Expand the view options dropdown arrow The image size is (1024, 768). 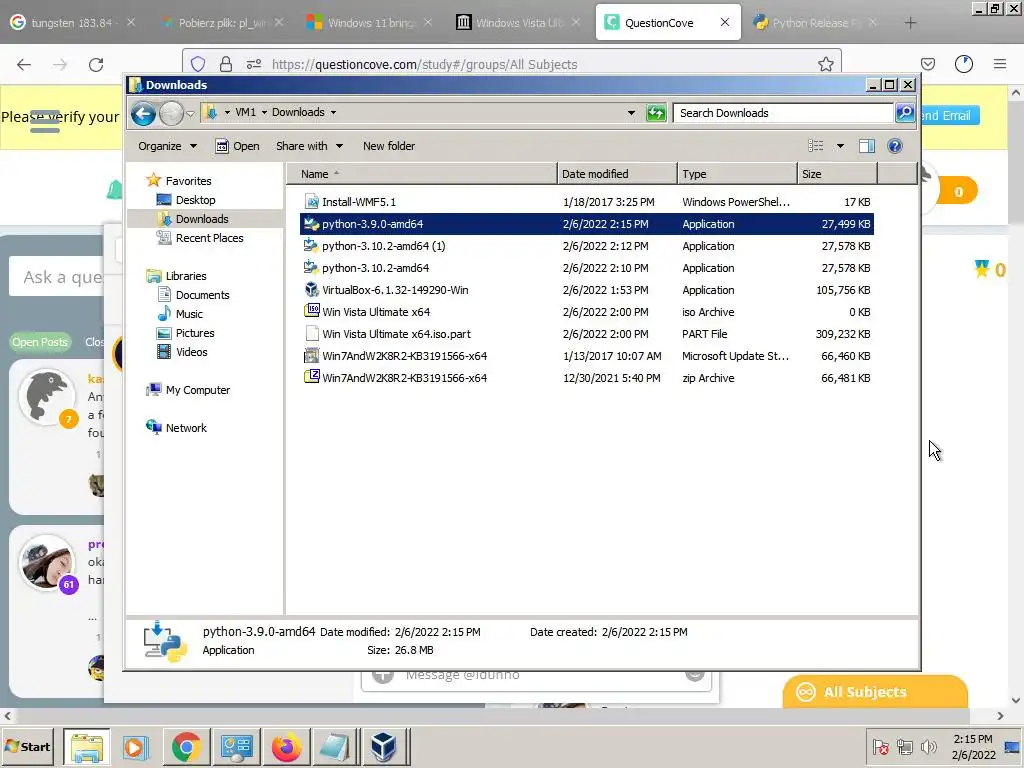pyautogui.click(x=840, y=146)
